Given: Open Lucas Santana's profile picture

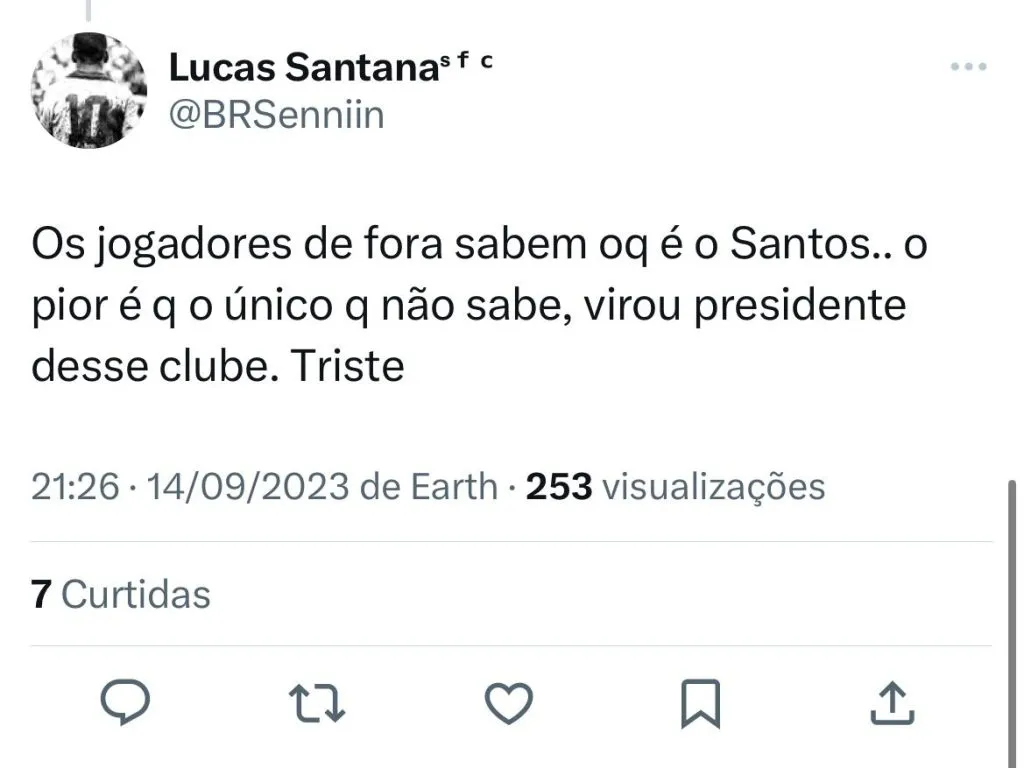Looking at the screenshot, I should pyautogui.click(x=89, y=90).
